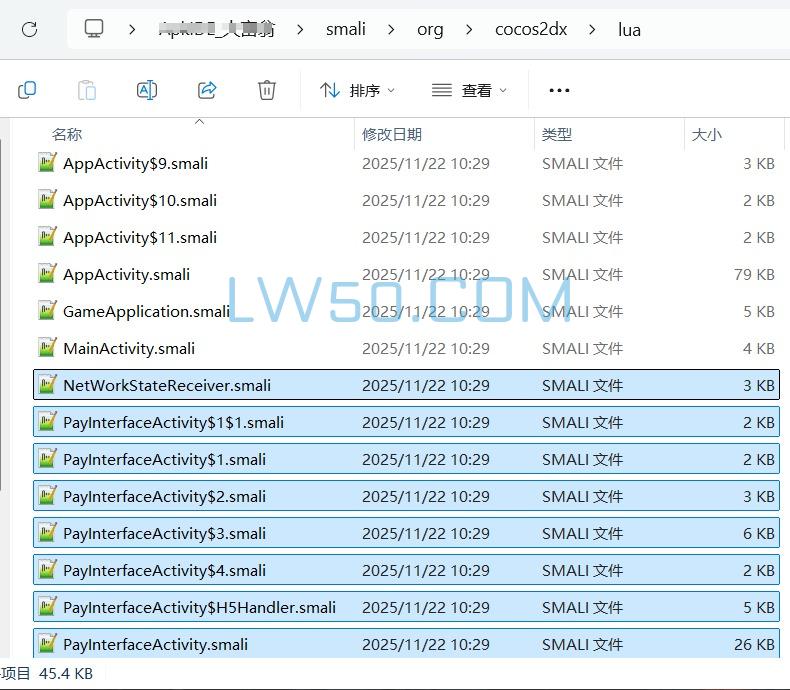
Task: Go to org folder in breadcrumb
Action: 430,30
